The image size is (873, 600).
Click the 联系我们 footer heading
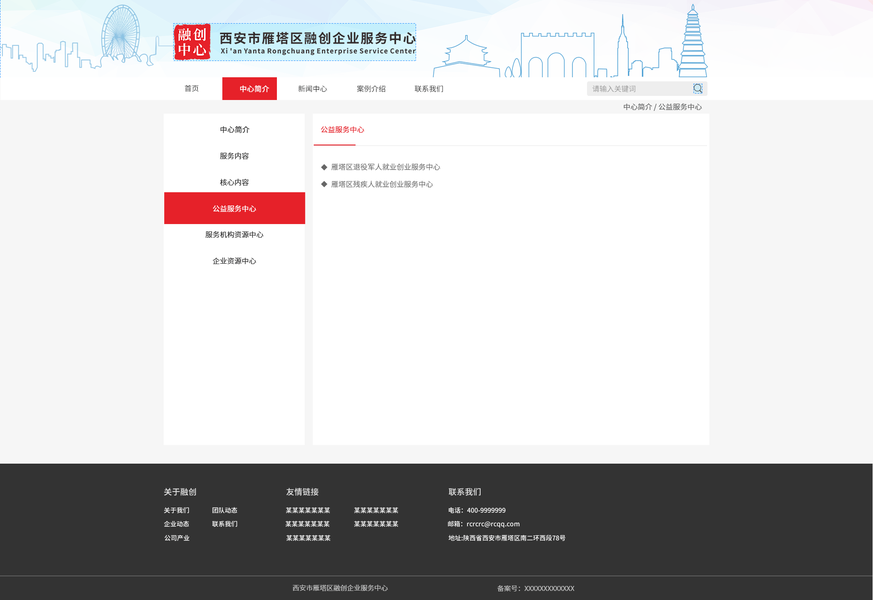(465, 492)
